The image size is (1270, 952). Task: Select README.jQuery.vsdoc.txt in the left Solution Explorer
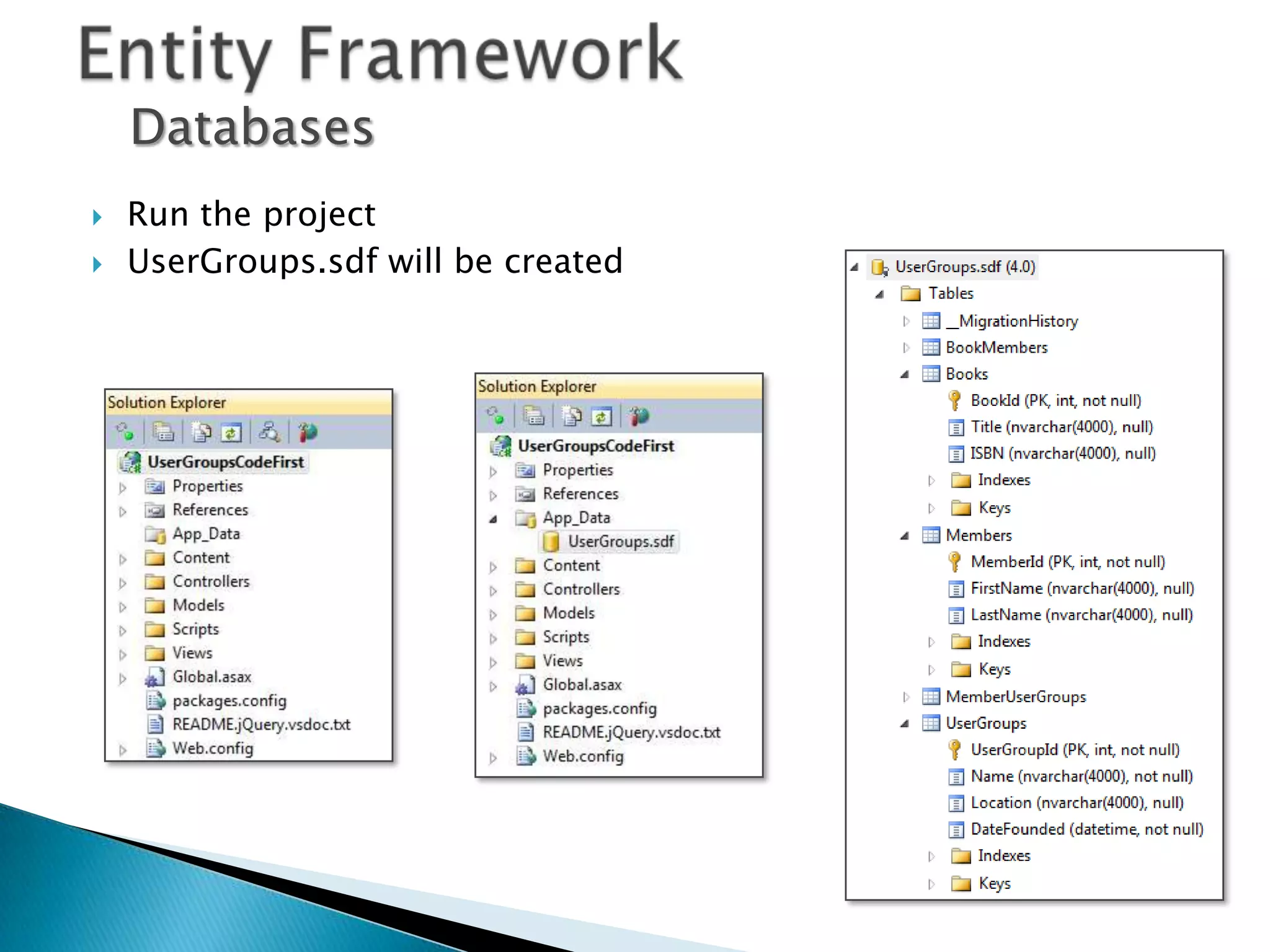pos(260,725)
